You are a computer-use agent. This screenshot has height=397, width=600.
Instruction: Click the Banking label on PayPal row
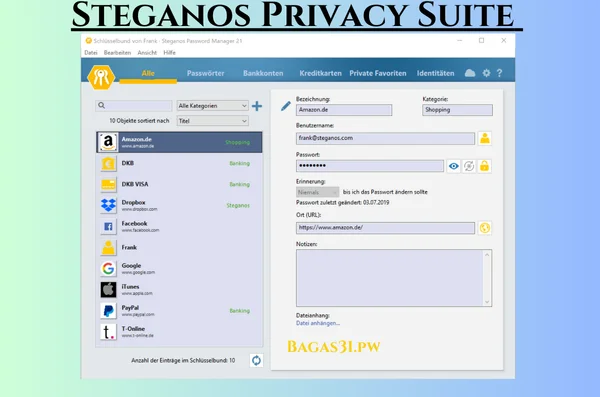coord(240,311)
